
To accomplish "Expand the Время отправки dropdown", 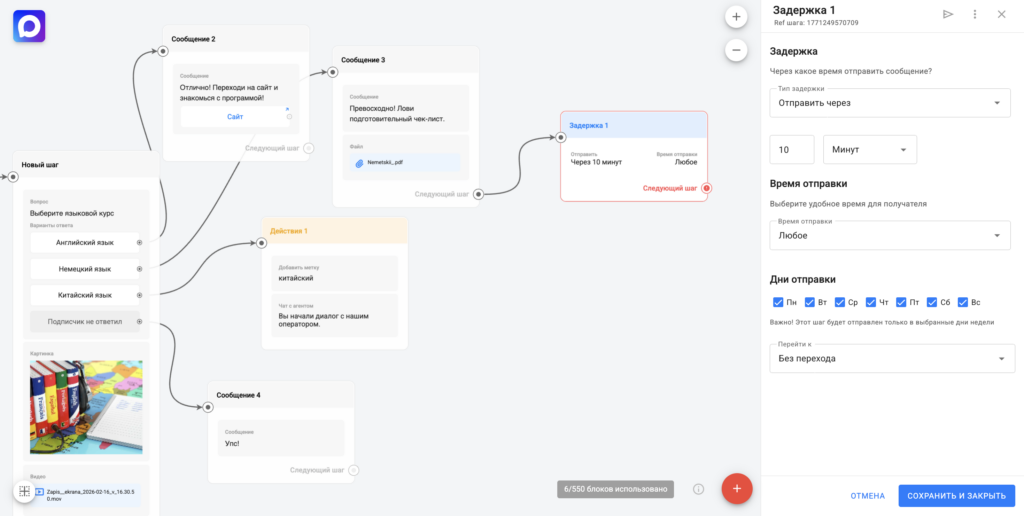I will 889,236.
